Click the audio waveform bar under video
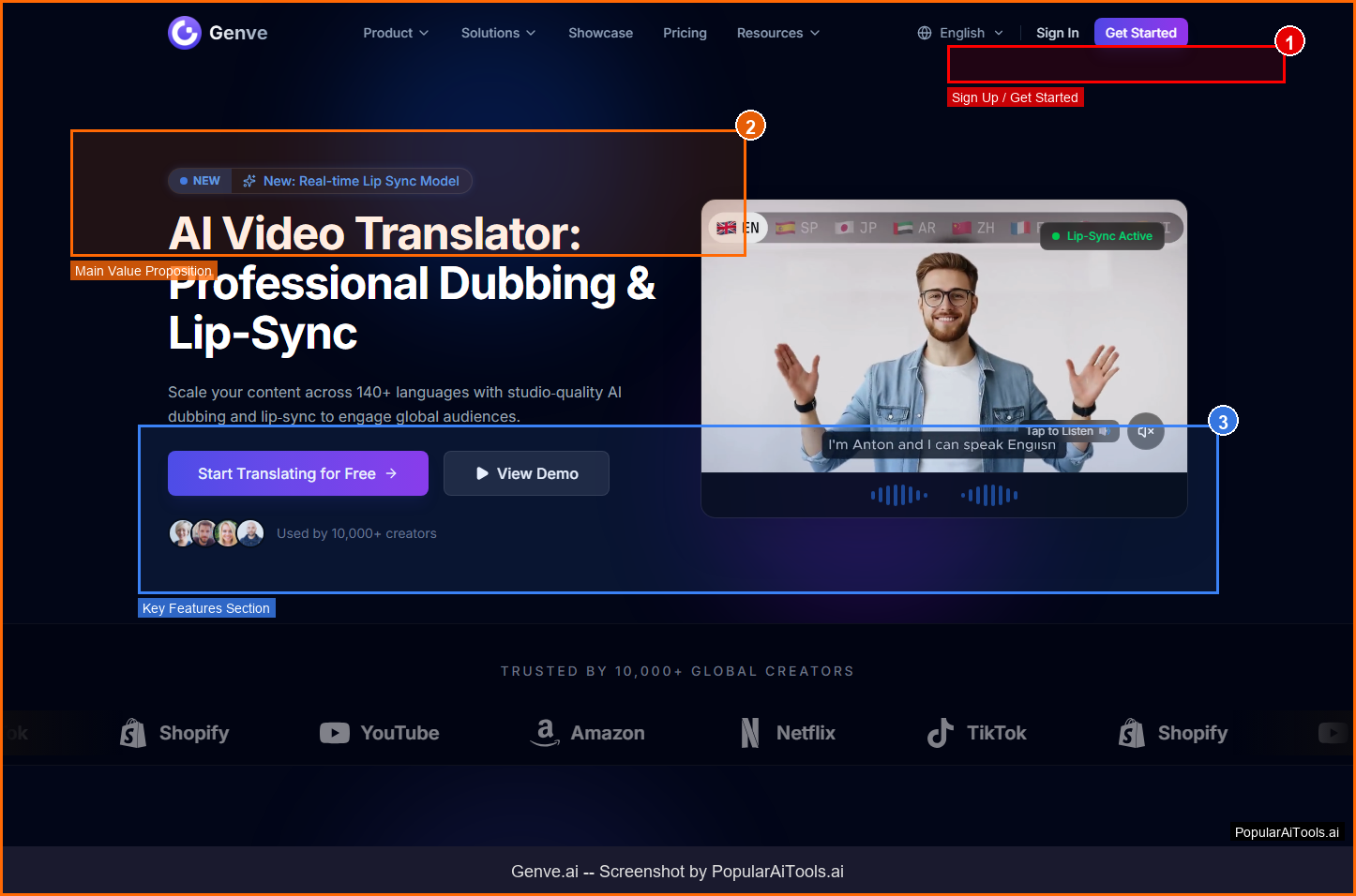Screen dimensions: 1356x896 [943, 495]
